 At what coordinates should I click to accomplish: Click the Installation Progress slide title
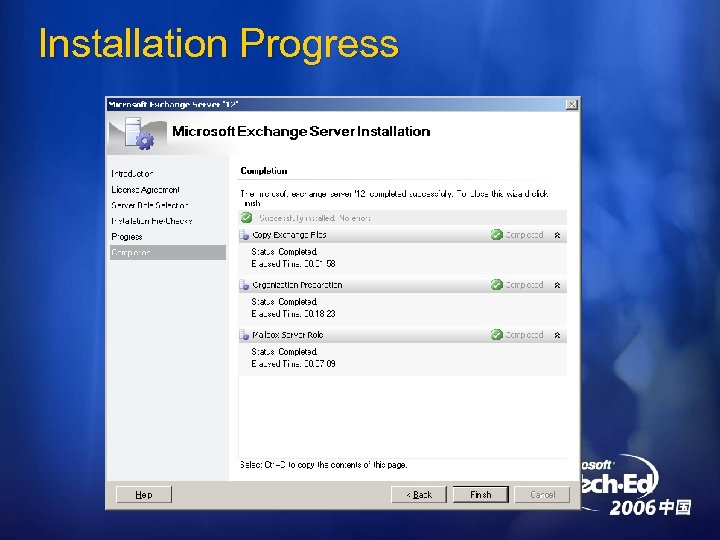pos(219,44)
